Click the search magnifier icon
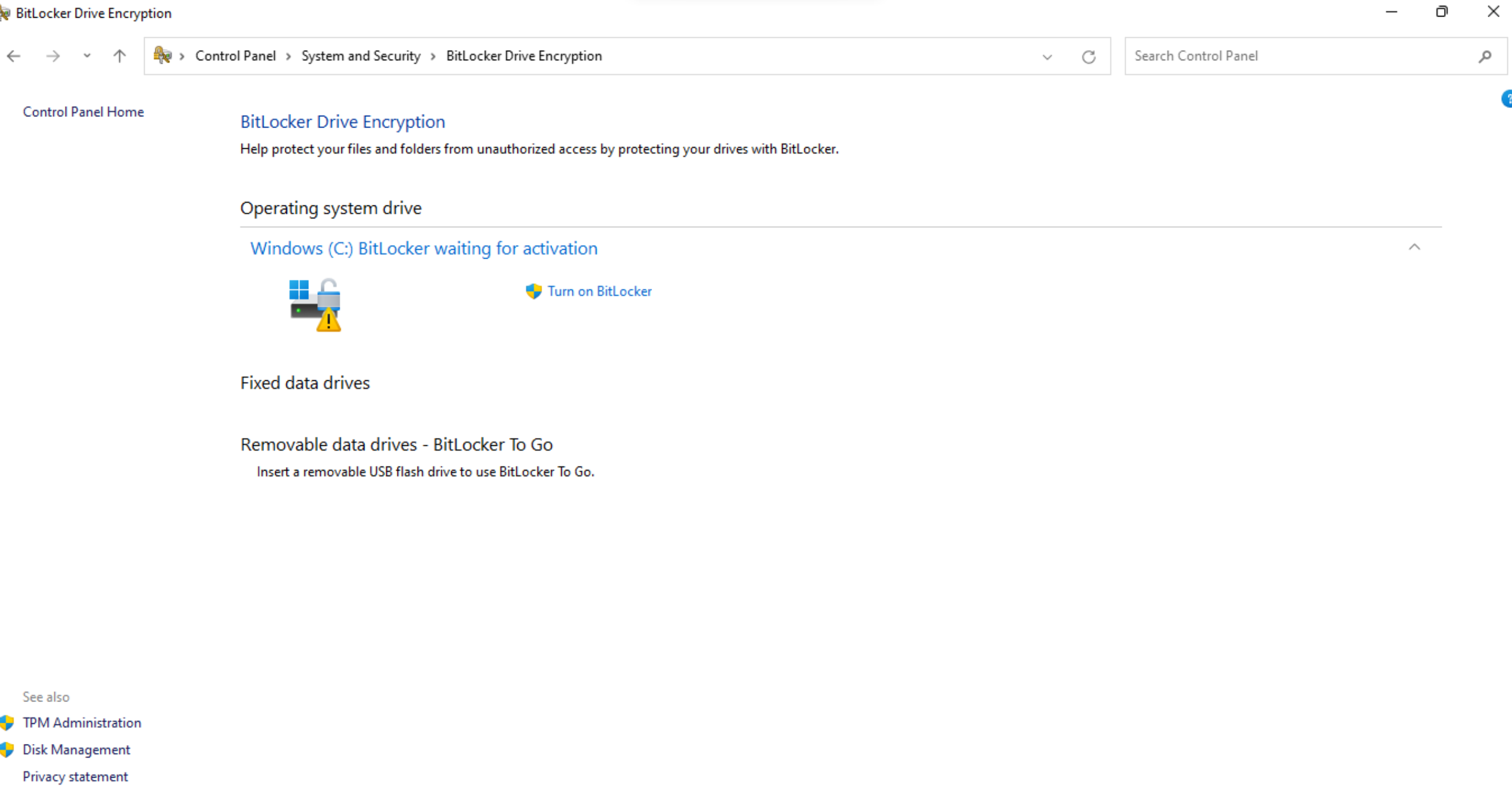The height and width of the screenshot is (803, 1512). pos(1485,57)
